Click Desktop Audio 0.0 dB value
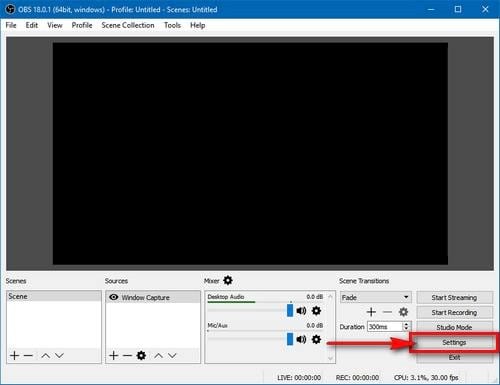The width and height of the screenshot is (500, 385). point(315,297)
